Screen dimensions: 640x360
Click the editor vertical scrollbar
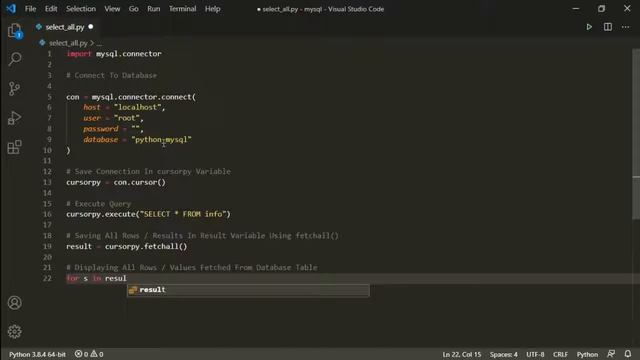pyautogui.click(x=636, y=135)
